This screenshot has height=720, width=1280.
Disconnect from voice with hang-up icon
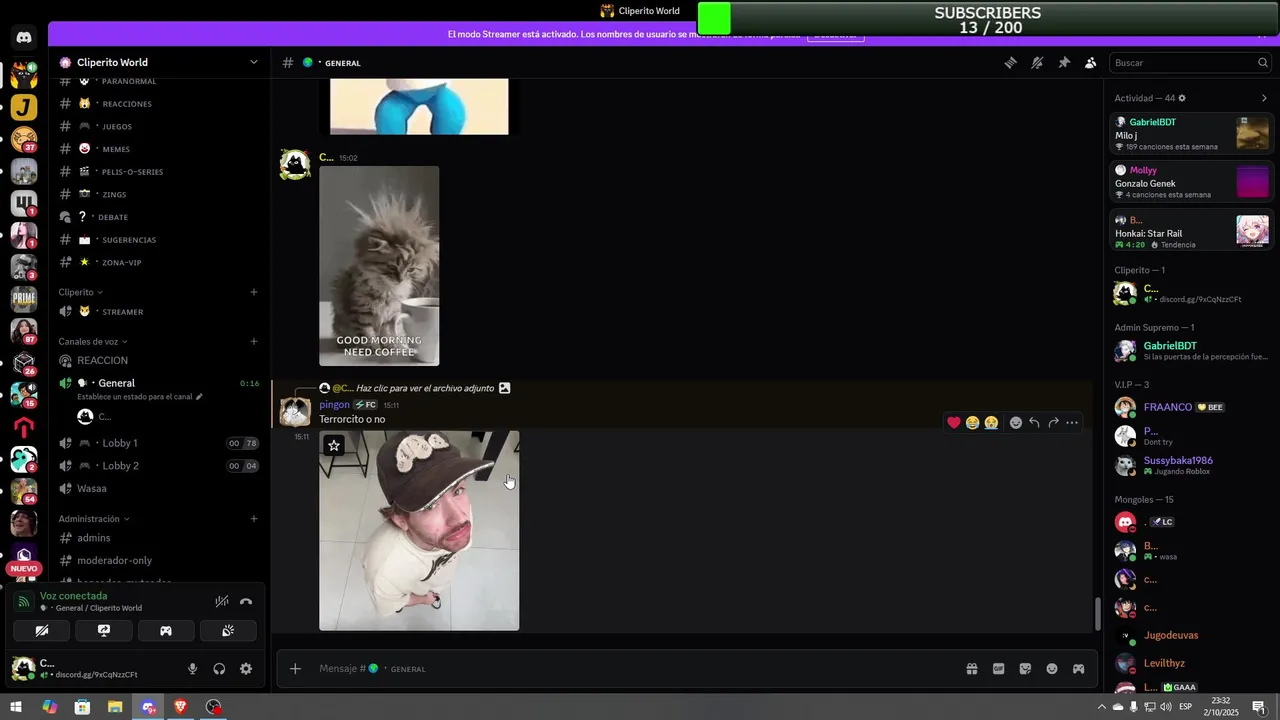[246, 601]
